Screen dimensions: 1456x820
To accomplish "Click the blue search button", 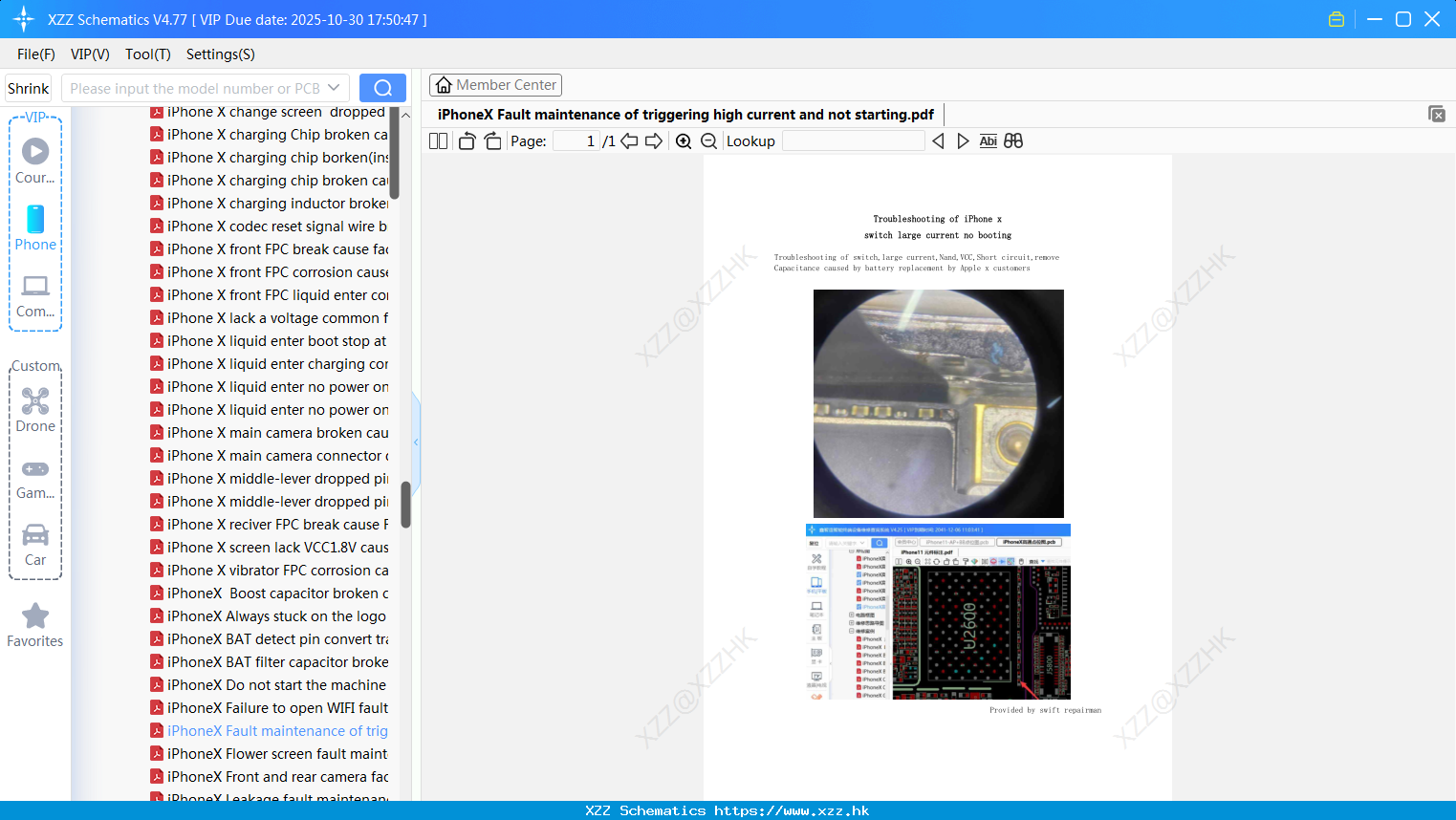I will (382, 88).
